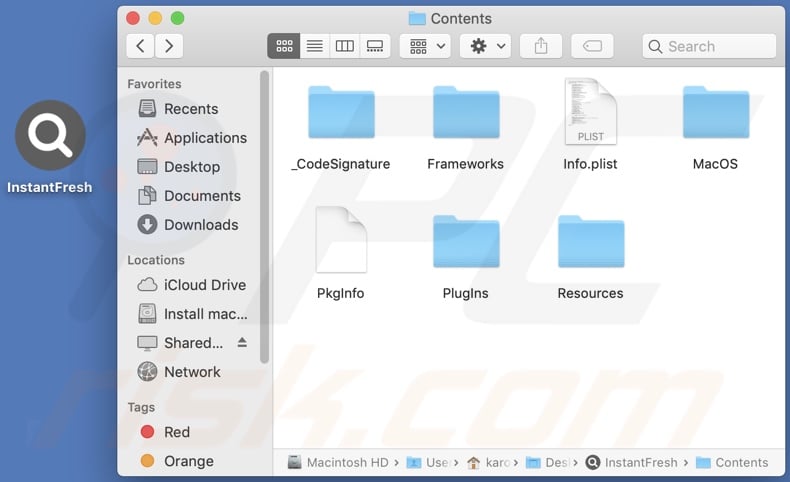Open the group-by arrangement dropdown
The image size is (790, 482).
click(425, 46)
